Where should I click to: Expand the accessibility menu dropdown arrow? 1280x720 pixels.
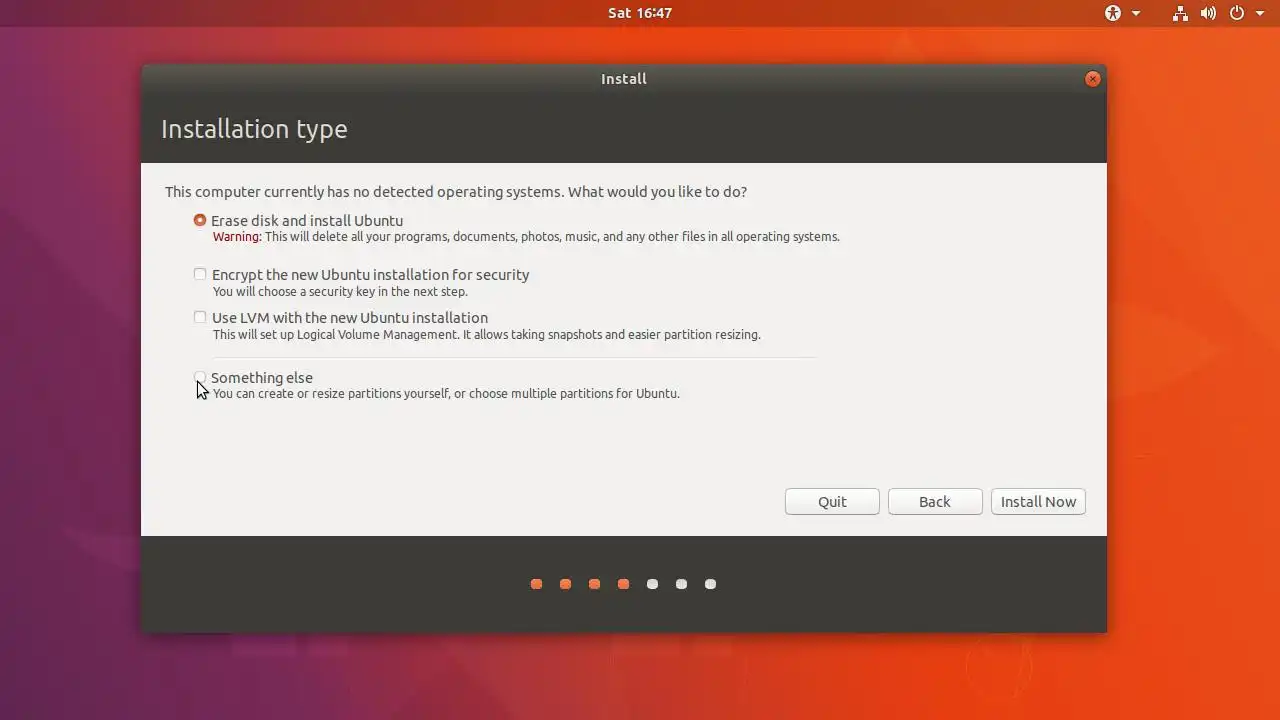pyautogui.click(x=1136, y=14)
